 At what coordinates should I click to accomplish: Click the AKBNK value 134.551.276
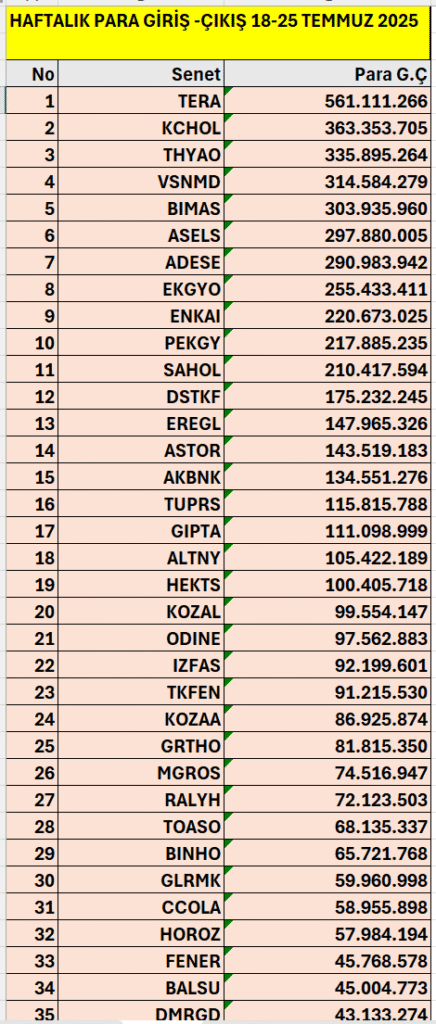point(328,476)
